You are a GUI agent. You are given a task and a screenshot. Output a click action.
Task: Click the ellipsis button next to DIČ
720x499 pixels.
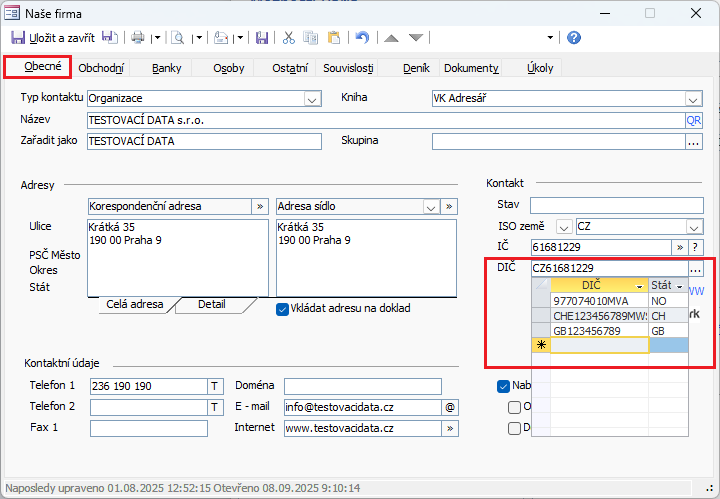(x=695, y=268)
